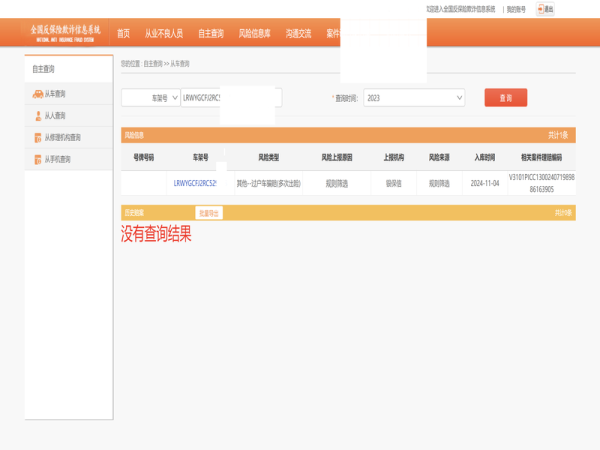Click the 号牌号码 column header

(143, 157)
